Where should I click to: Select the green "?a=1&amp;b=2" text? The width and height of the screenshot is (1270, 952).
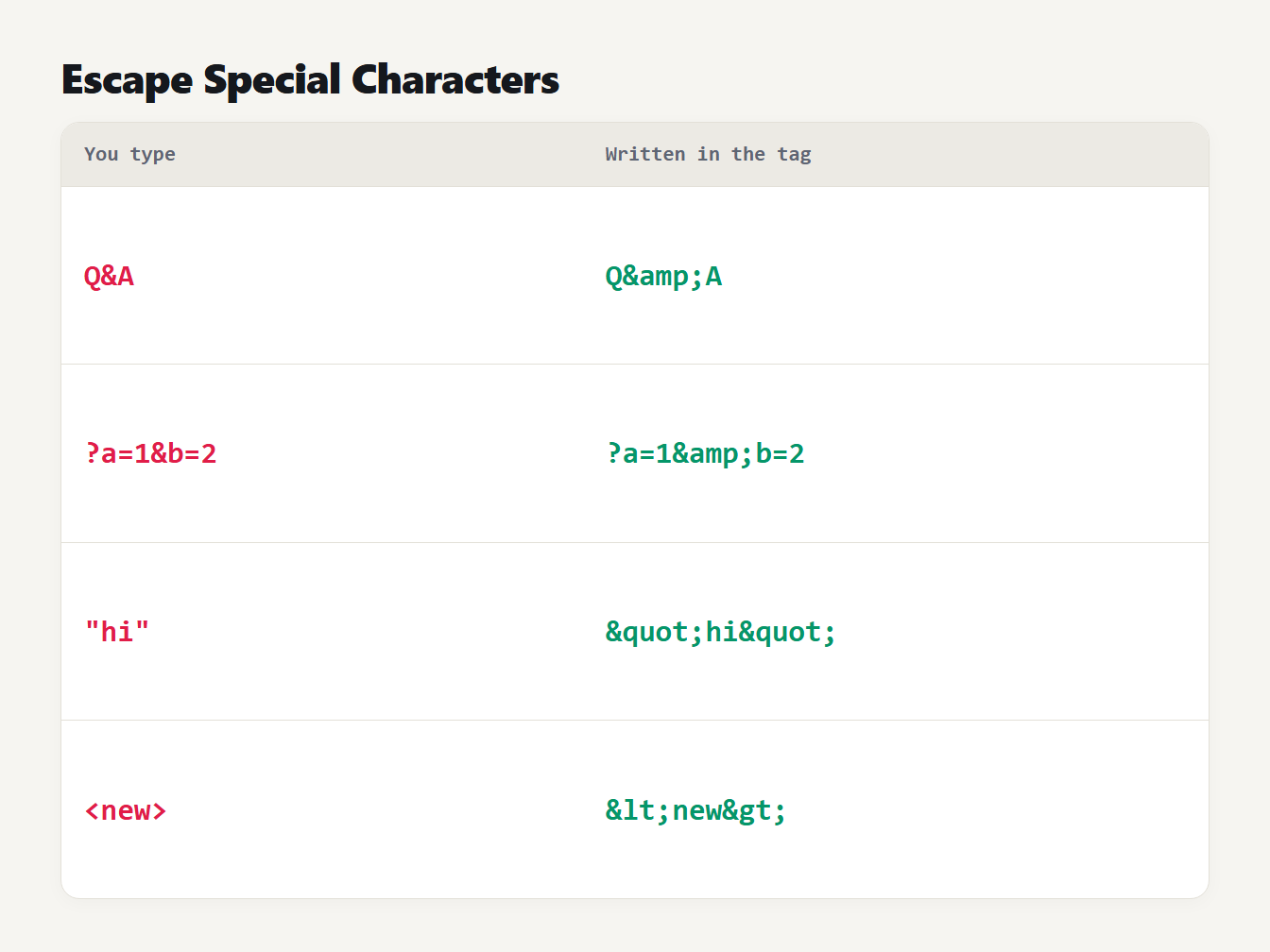tap(705, 453)
